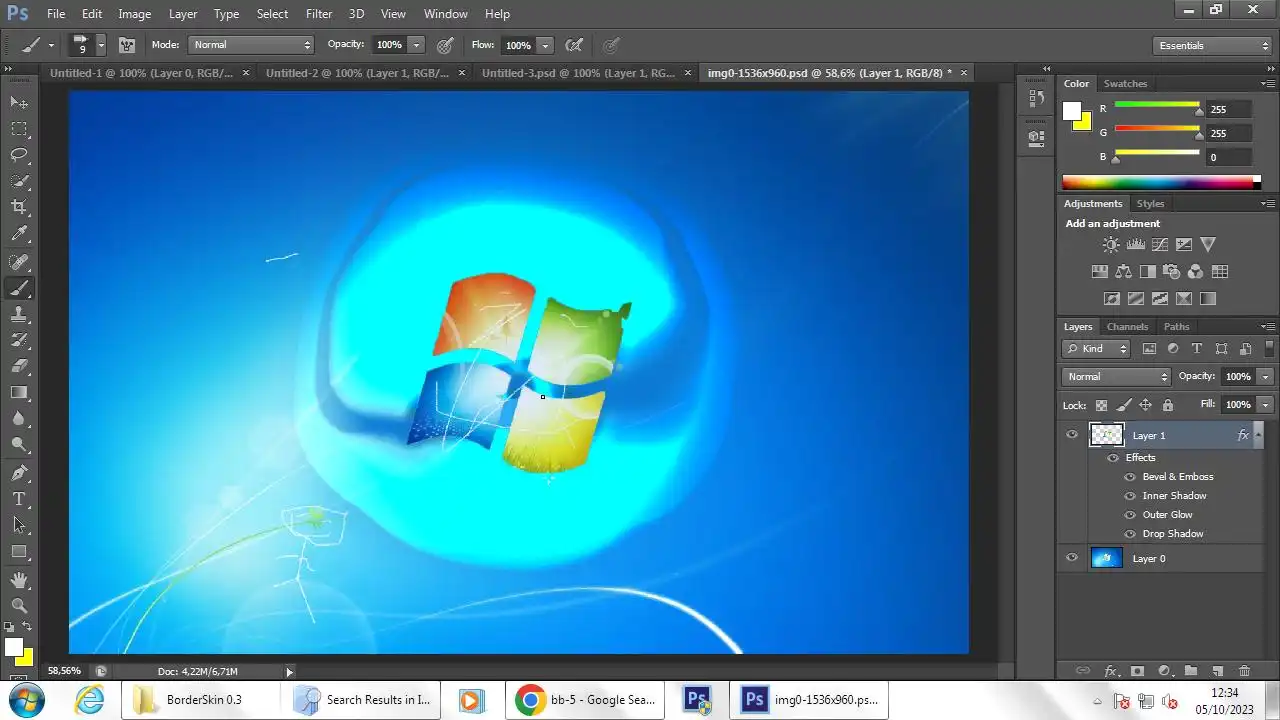This screenshot has height=720, width=1280.
Task: Open the layer blend mode dropdown
Action: [x=1116, y=376]
